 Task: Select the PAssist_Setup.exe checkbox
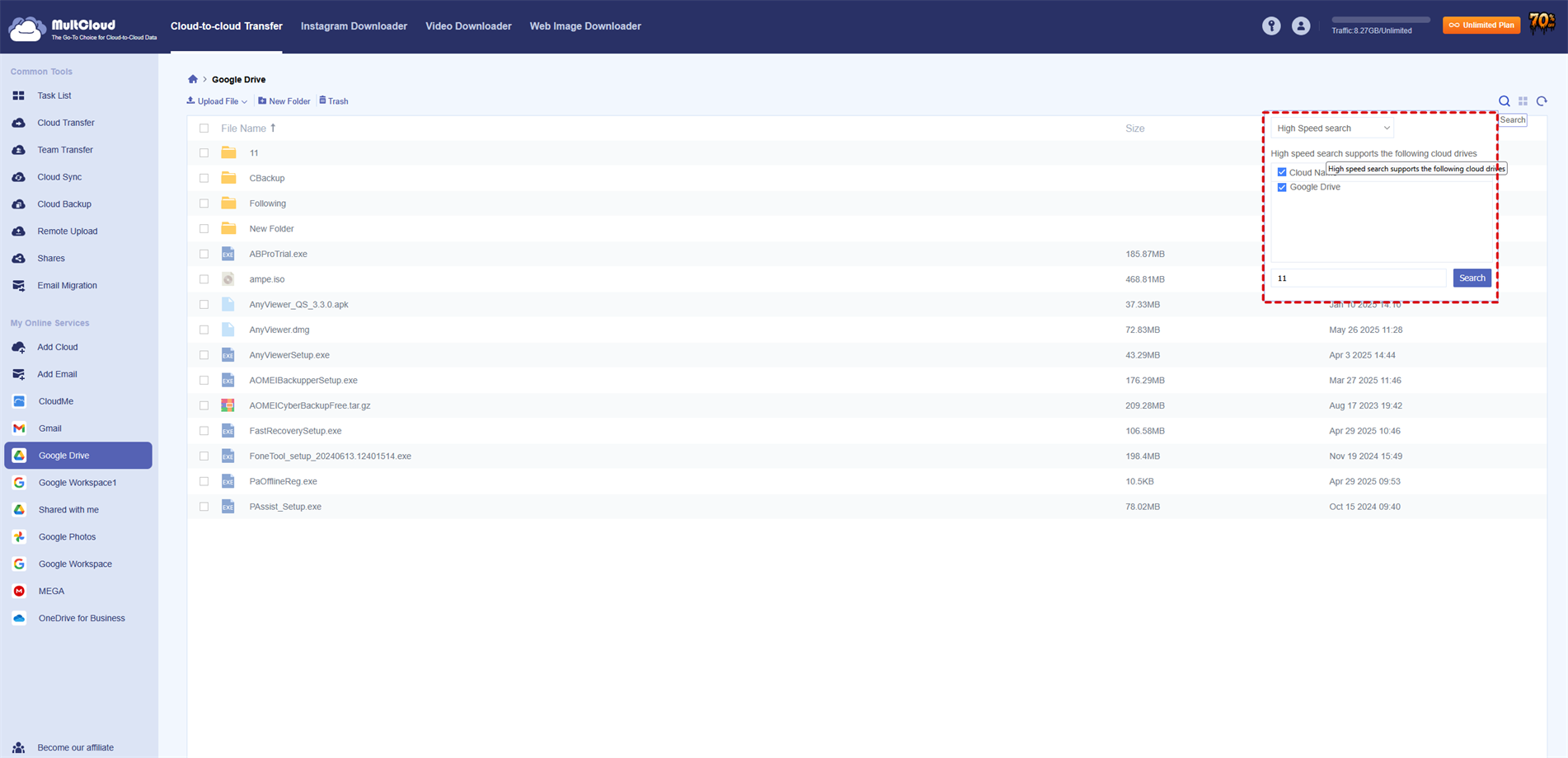pos(204,507)
